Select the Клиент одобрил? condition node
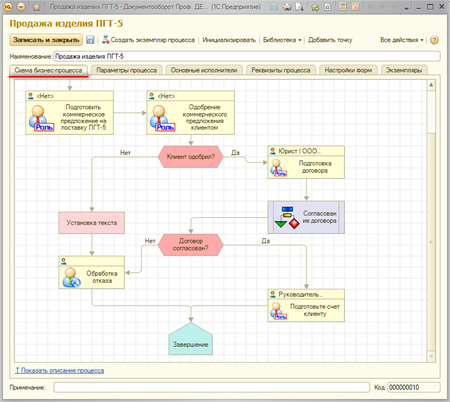This screenshot has width=450, height=402. click(x=191, y=157)
